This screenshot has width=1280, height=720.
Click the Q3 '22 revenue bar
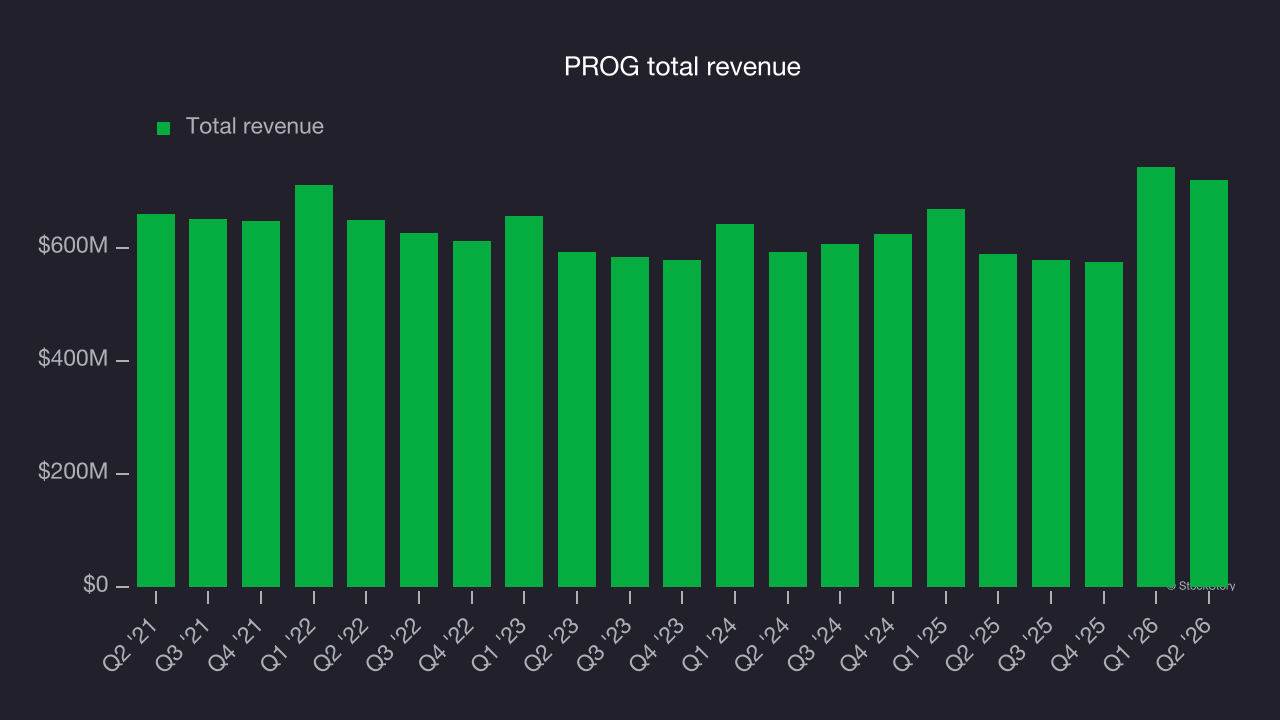419,410
